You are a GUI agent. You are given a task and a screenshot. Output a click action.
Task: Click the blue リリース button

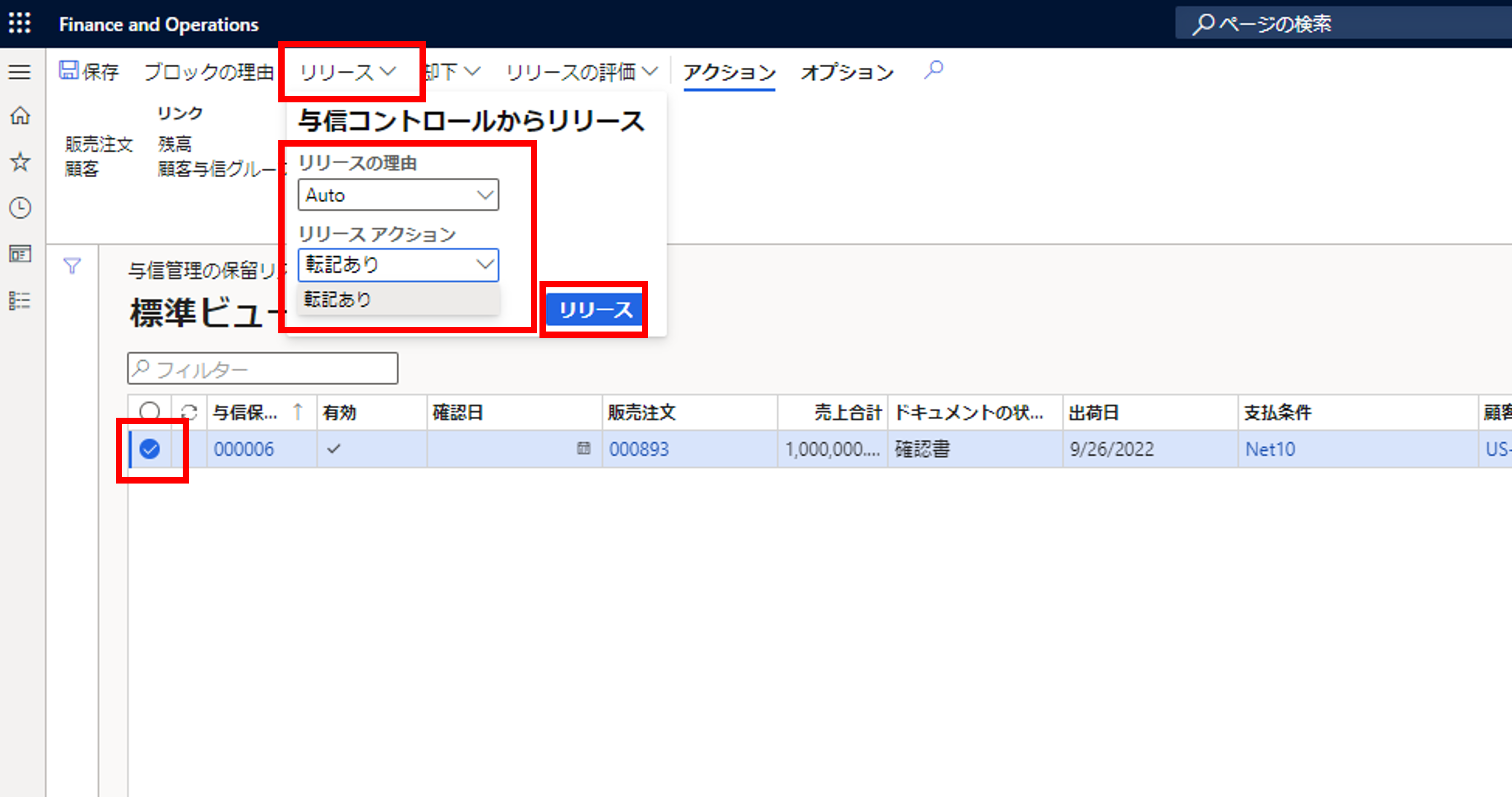pyautogui.click(x=595, y=309)
